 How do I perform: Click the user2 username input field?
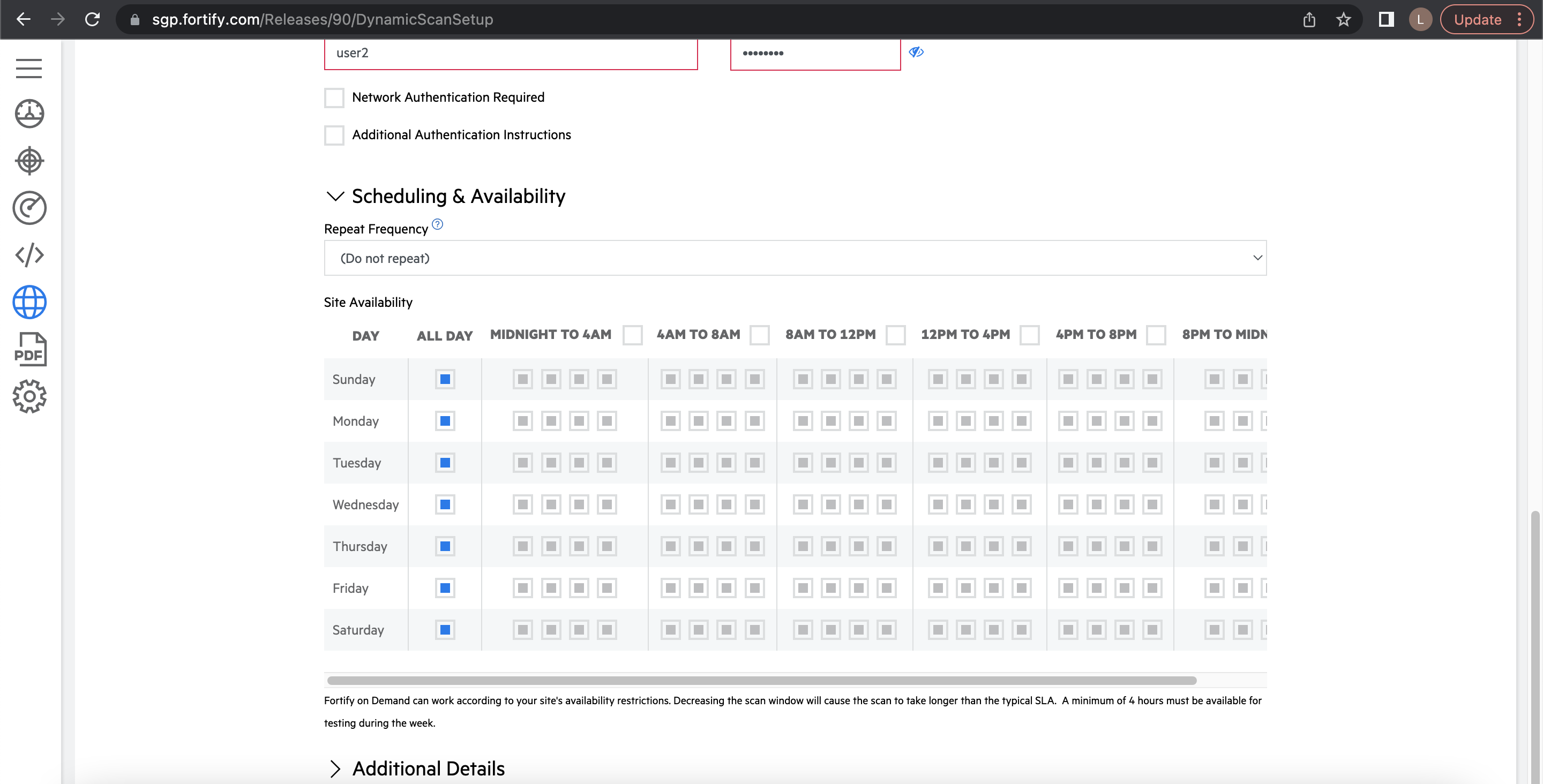511,54
